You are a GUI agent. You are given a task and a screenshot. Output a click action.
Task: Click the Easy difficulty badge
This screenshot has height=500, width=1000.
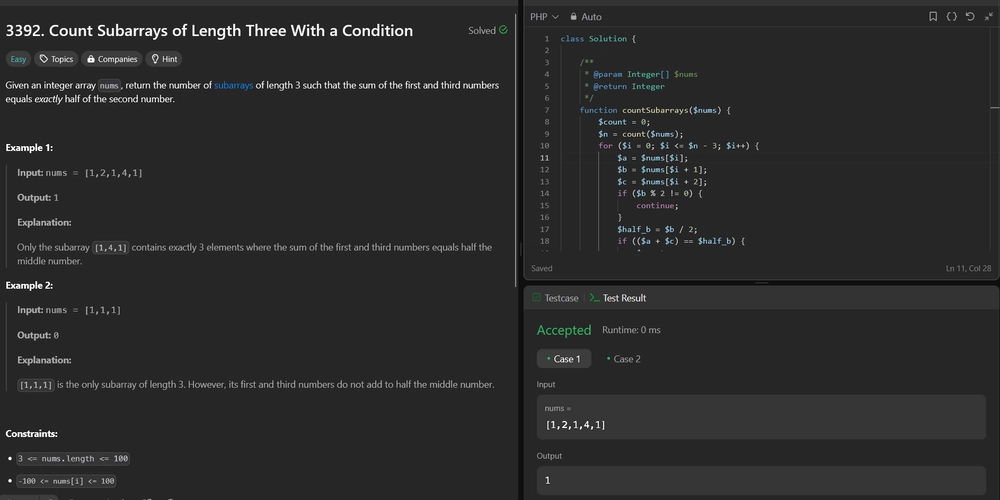(x=18, y=59)
